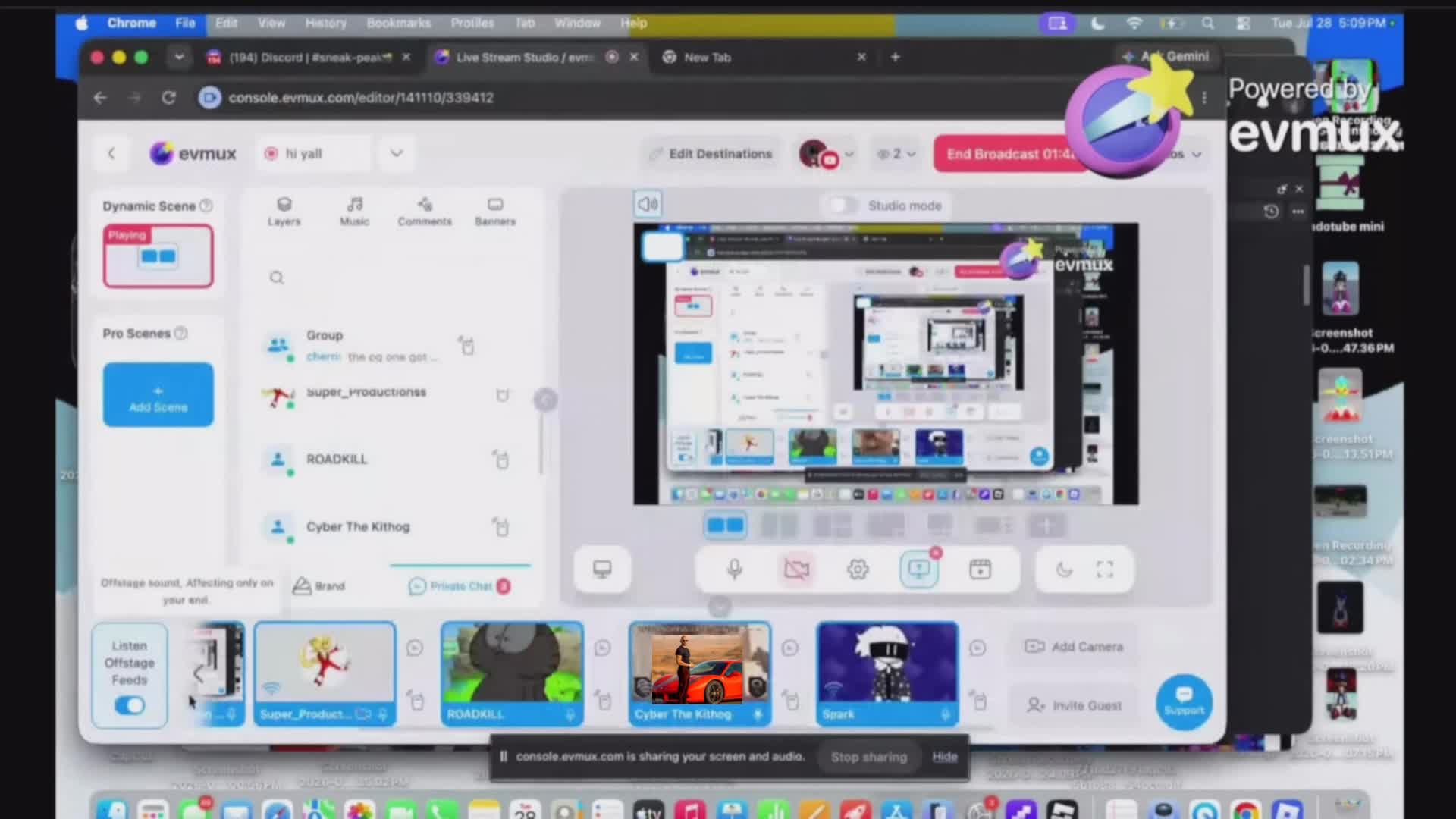Click the screen share icon in control bar
Image resolution: width=1456 pixels, height=819 pixels.
pos(919,570)
